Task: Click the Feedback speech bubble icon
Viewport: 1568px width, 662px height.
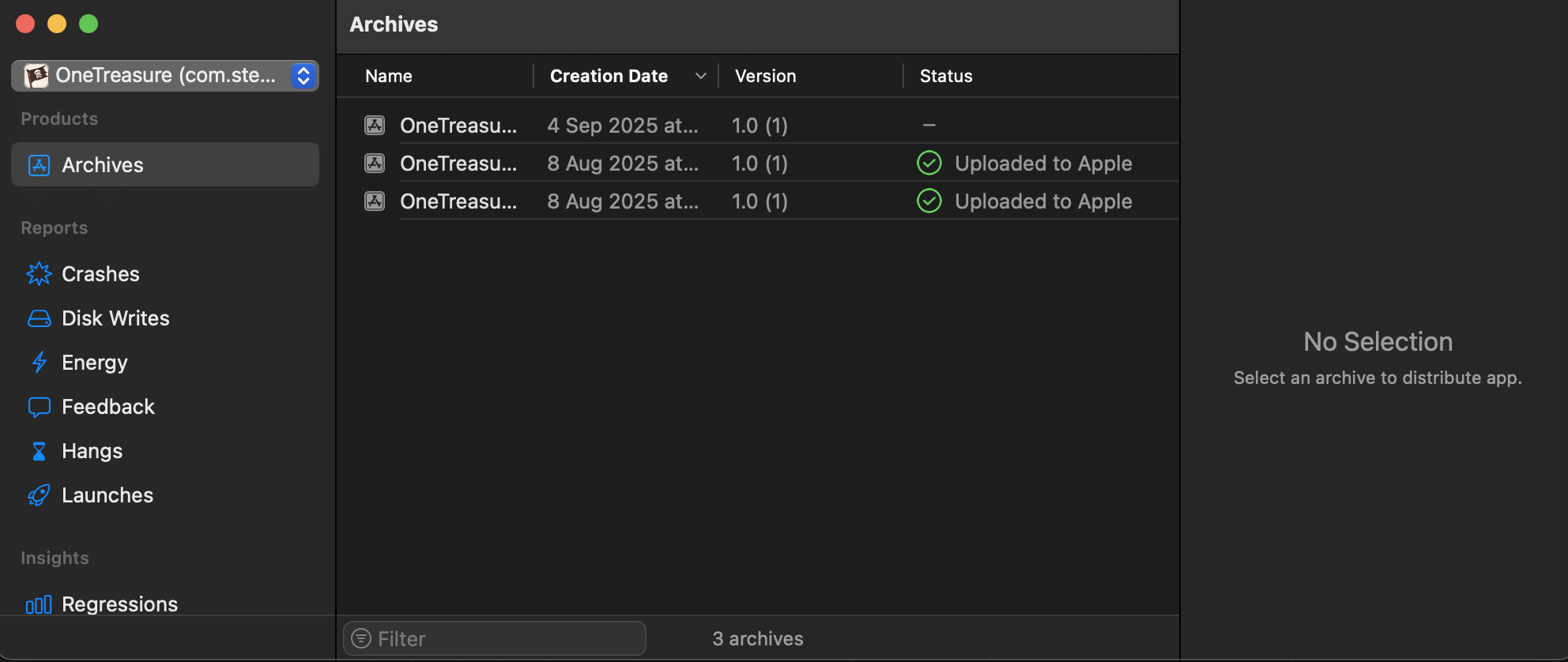Action: 39,407
